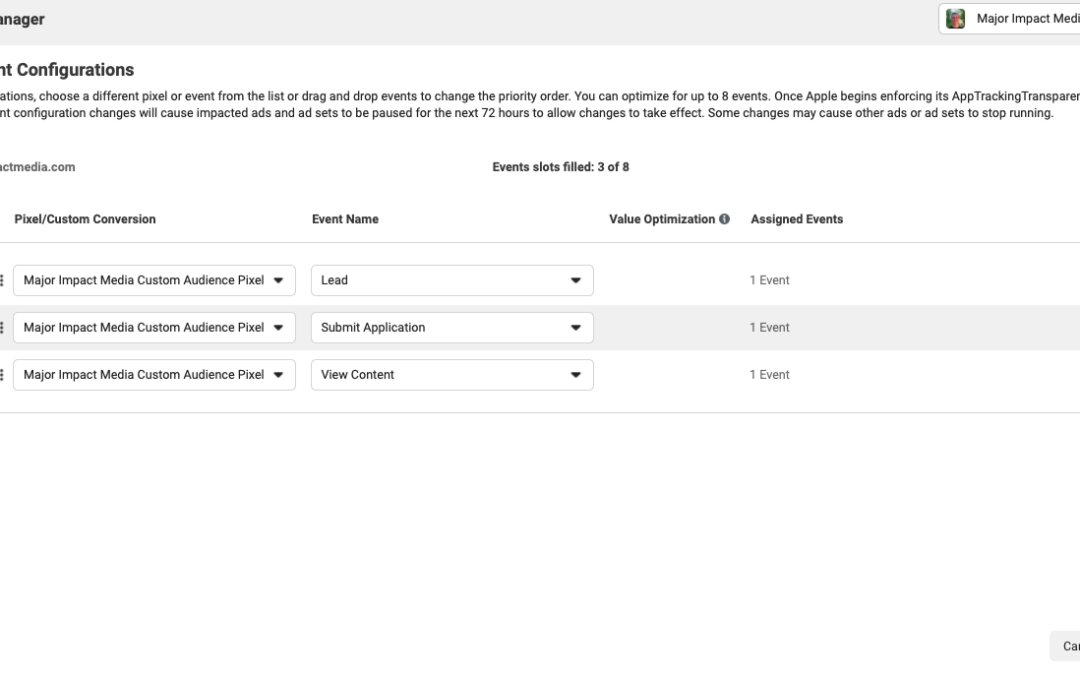Click the Pixel/Custom Conversion column header
The width and height of the screenshot is (1080, 675).
[85, 219]
